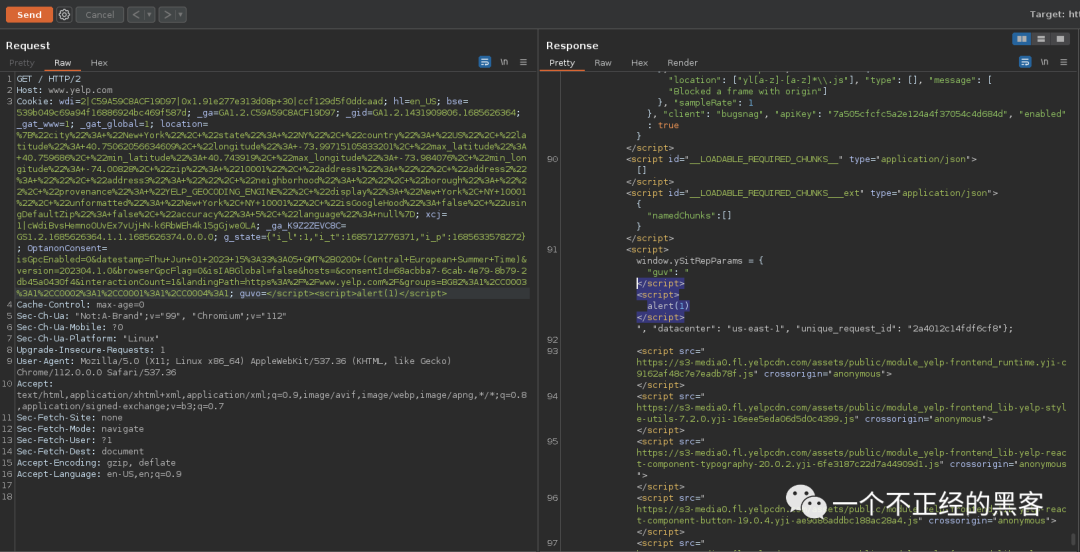Click the Cancel button

click(100, 14)
